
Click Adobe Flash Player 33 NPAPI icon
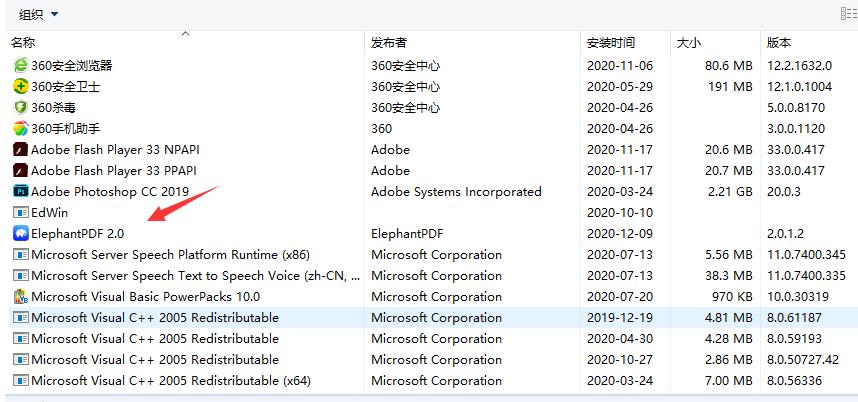coord(20,149)
